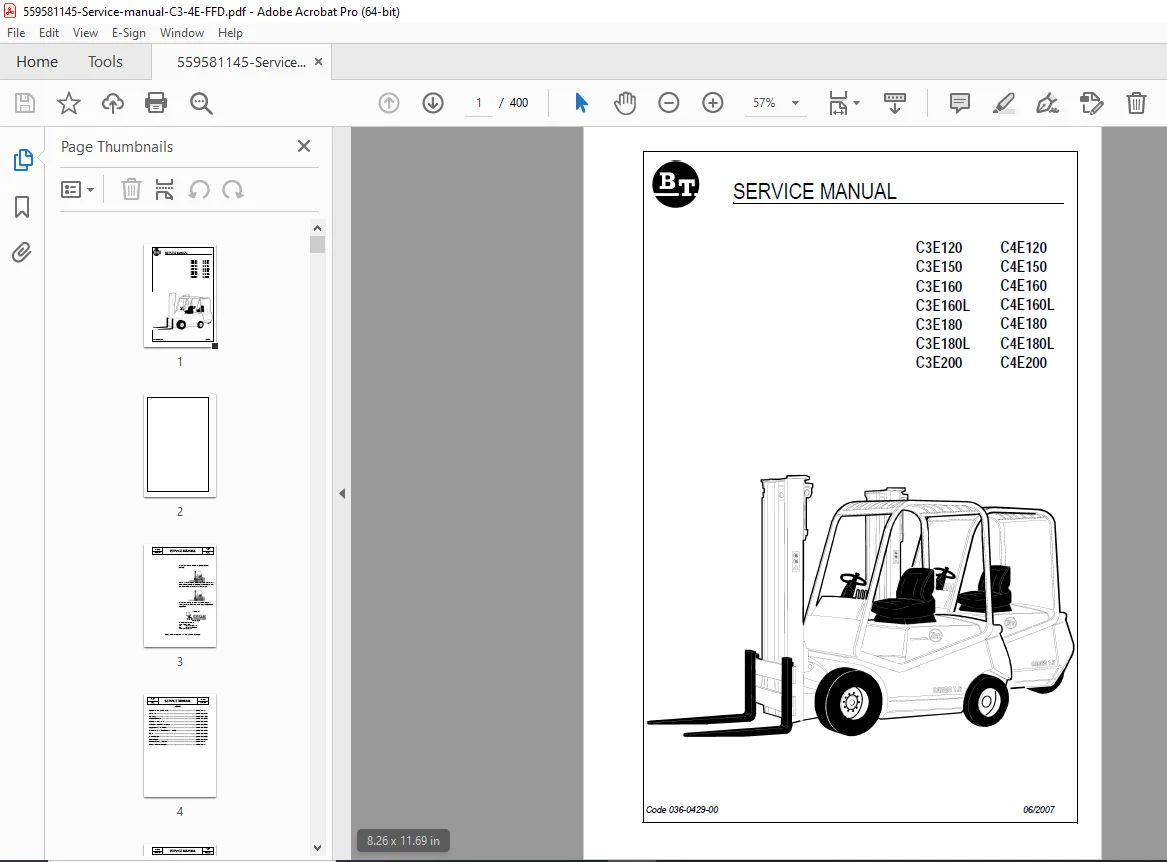Viewport: 1167px width, 862px height.
Task: Open the Window menu
Action: (182, 33)
